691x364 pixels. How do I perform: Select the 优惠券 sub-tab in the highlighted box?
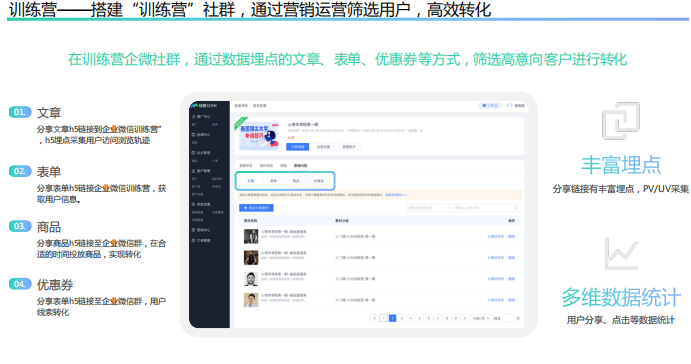click(319, 181)
